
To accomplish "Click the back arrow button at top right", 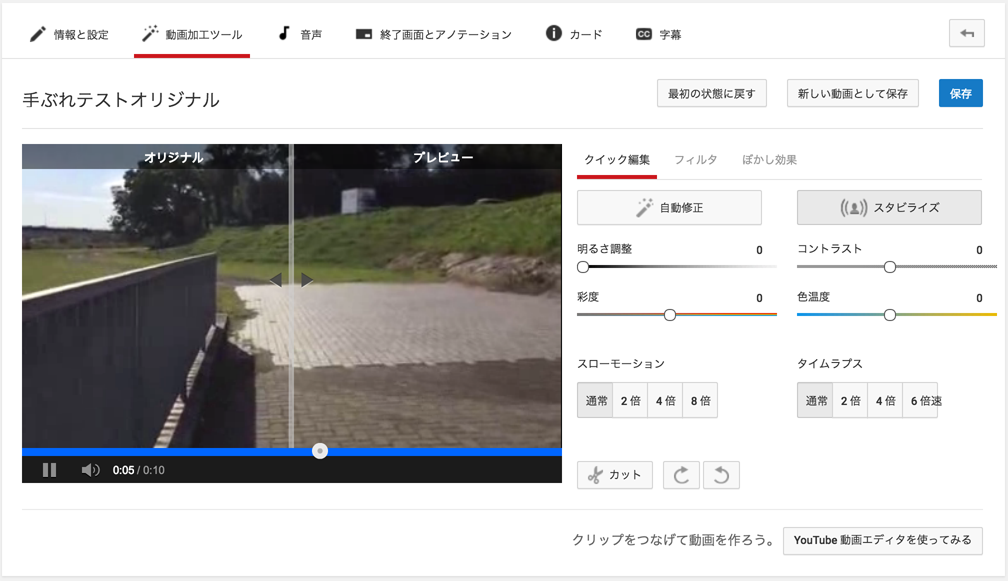I will [x=967, y=33].
